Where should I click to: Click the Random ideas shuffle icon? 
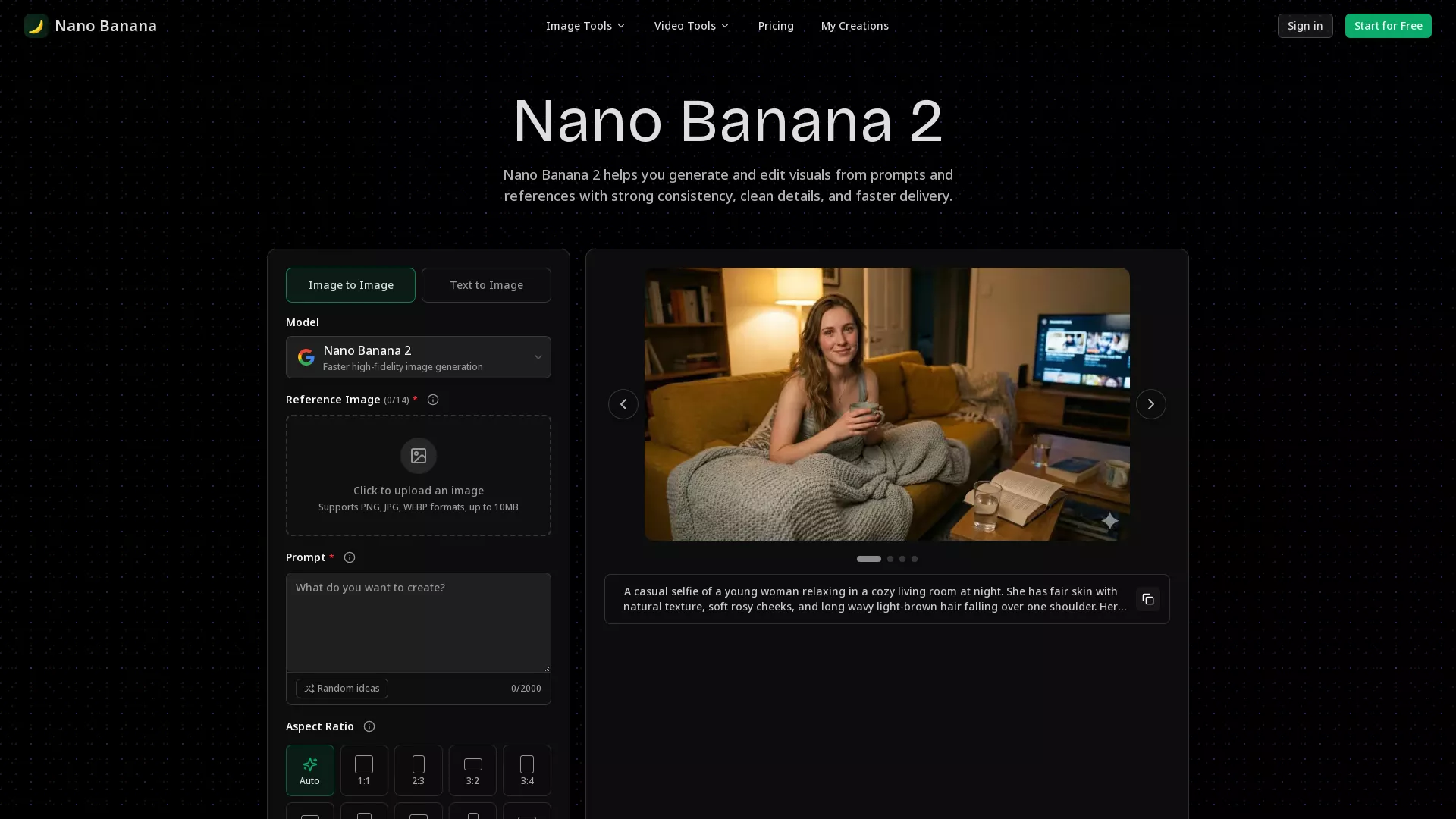(x=310, y=689)
